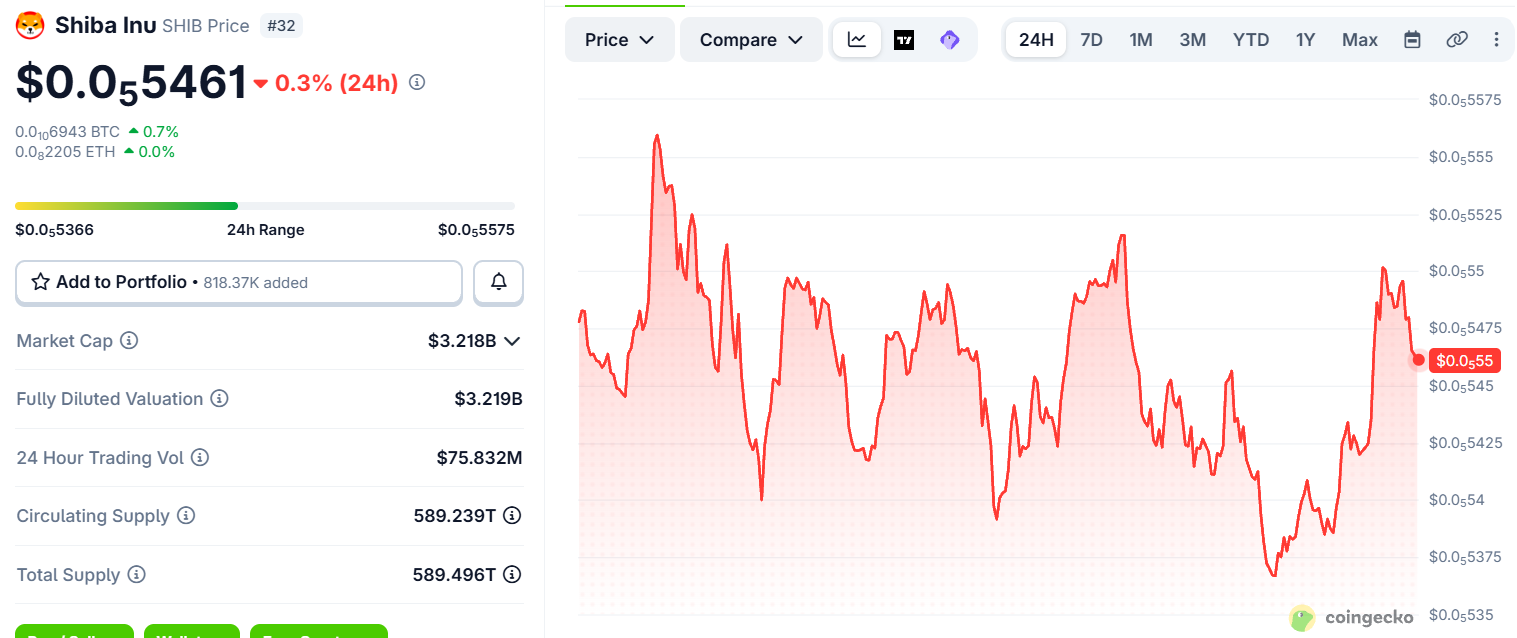Open the price info tooltip icon

[x=417, y=82]
